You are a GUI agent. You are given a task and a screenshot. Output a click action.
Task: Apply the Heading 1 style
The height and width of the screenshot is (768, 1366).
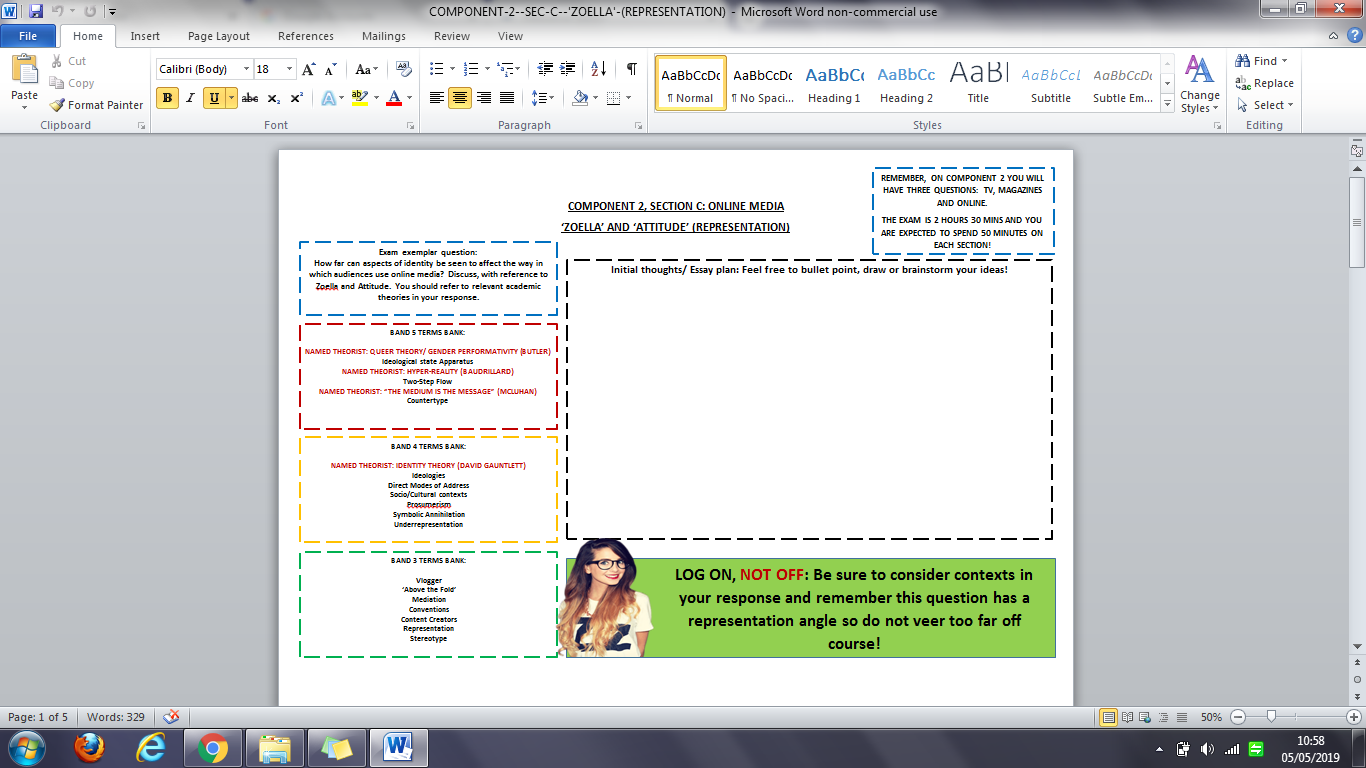pos(834,84)
